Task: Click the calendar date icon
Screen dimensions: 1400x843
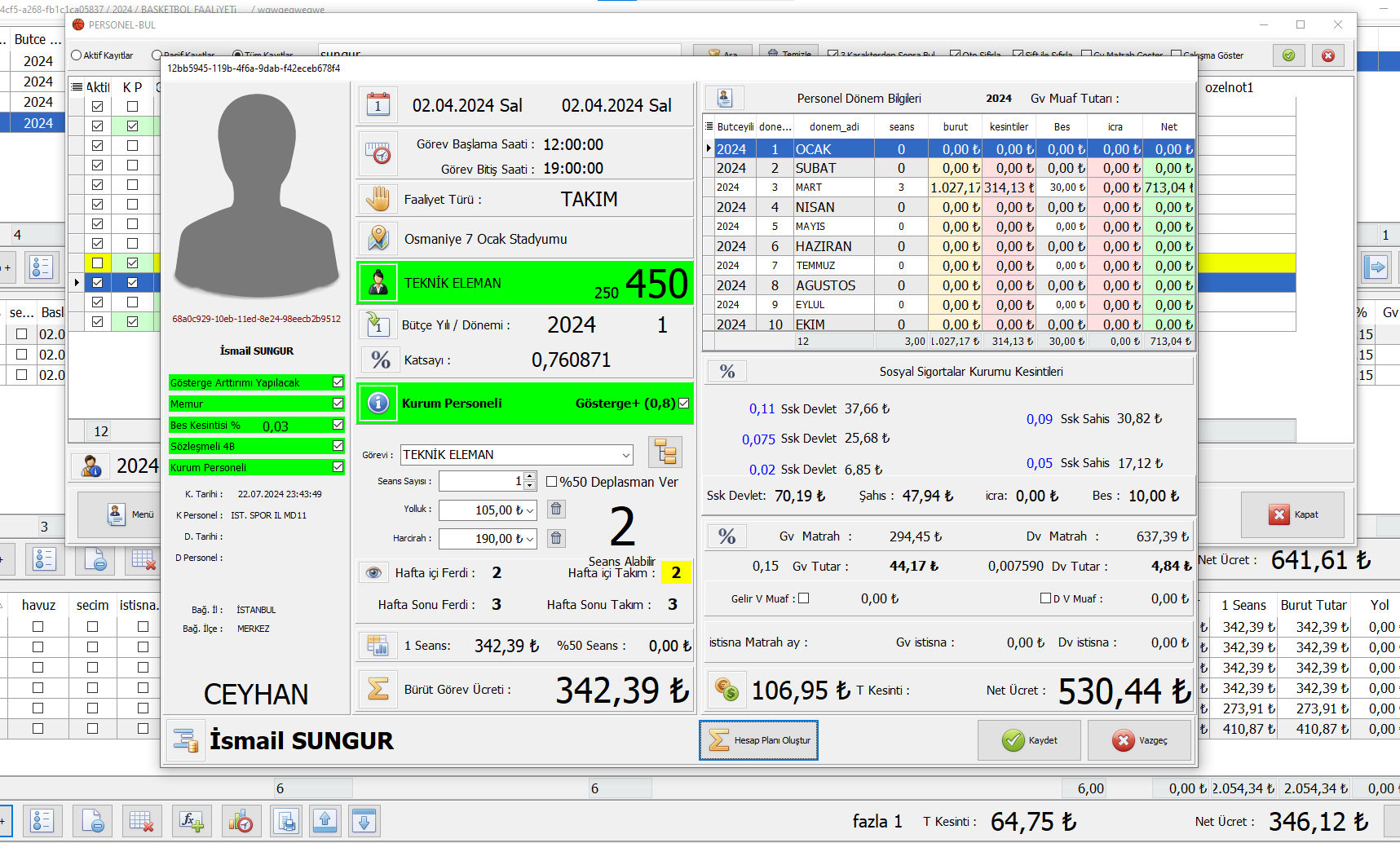Action: click(x=378, y=105)
